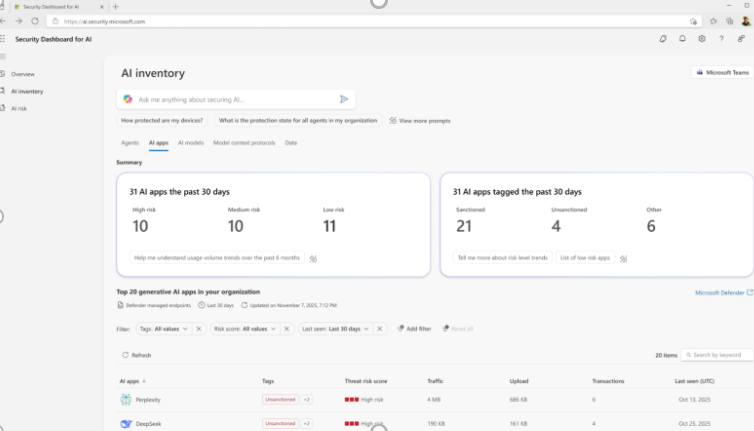The width and height of the screenshot is (754, 431).
Task: Open Overview in the sidebar
Action: coord(23,74)
